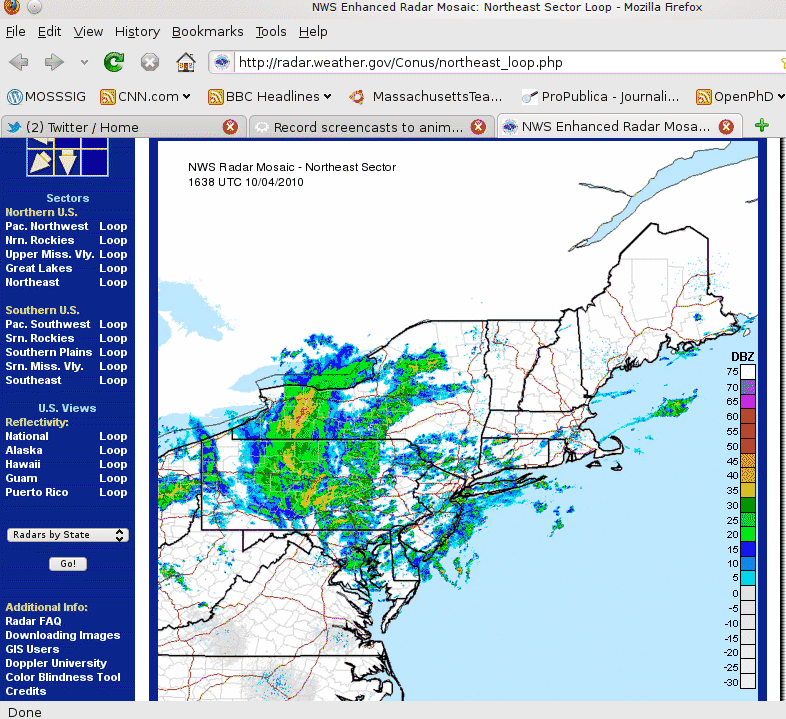Click the site favicon in address bar

pos(222,63)
